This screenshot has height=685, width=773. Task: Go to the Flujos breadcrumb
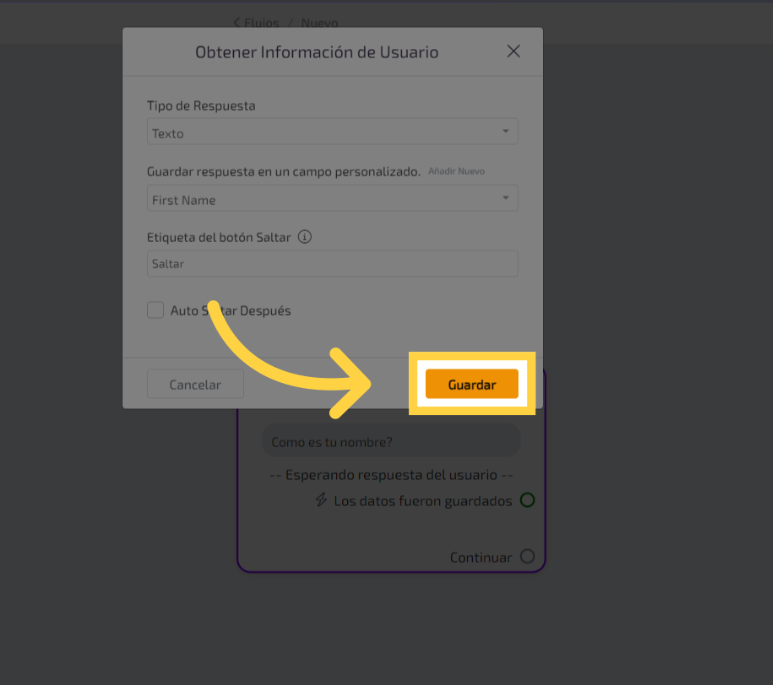click(262, 22)
